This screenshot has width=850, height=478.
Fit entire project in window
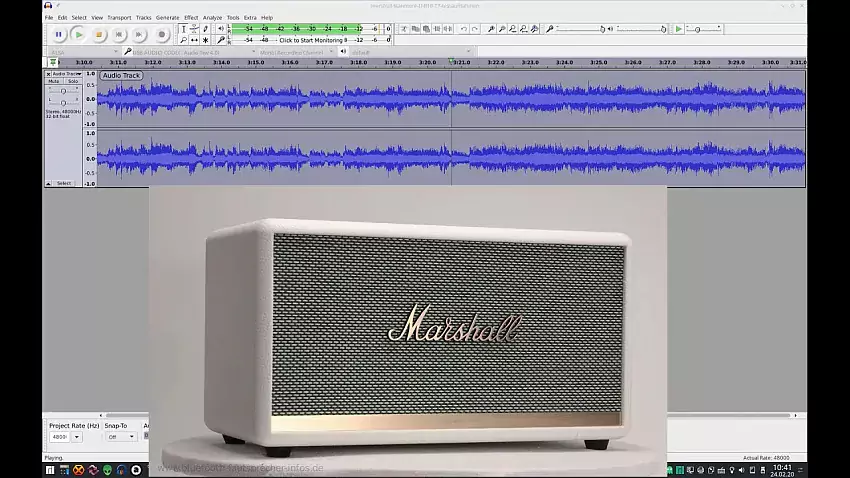(x=524, y=29)
